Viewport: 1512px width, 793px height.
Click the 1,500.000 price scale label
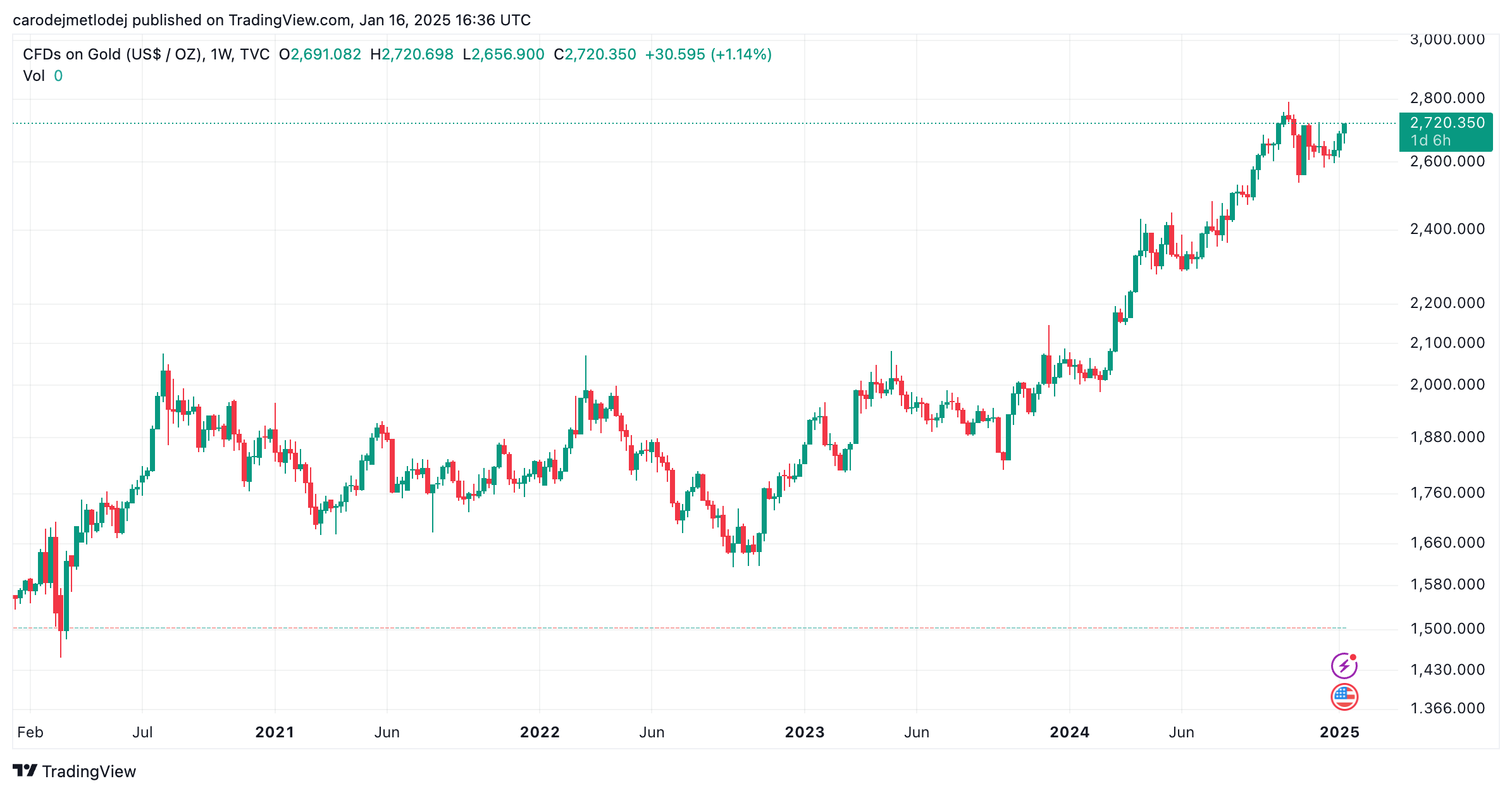point(1447,629)
